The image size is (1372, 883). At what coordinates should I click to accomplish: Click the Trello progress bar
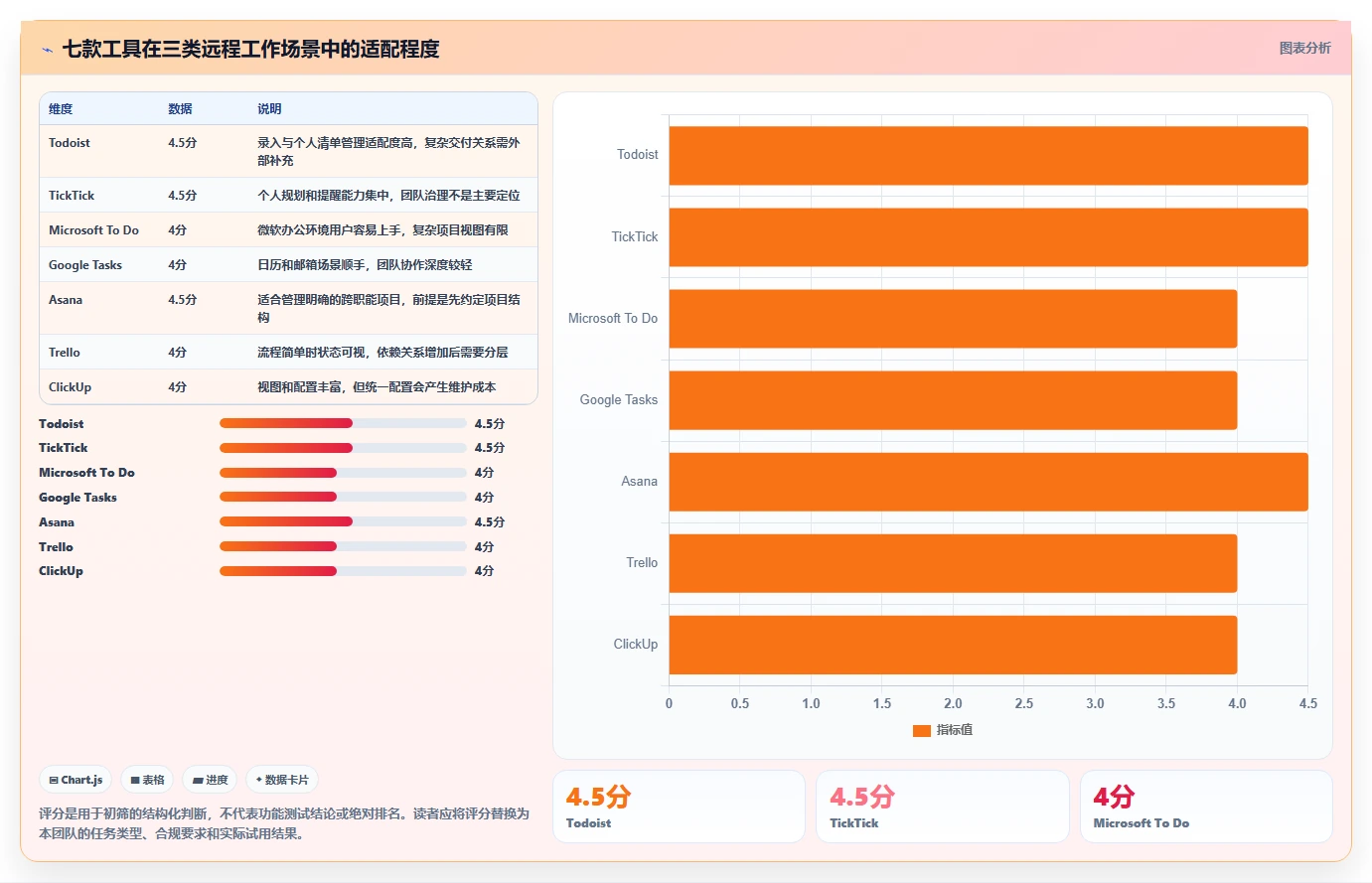pos(343,546)
